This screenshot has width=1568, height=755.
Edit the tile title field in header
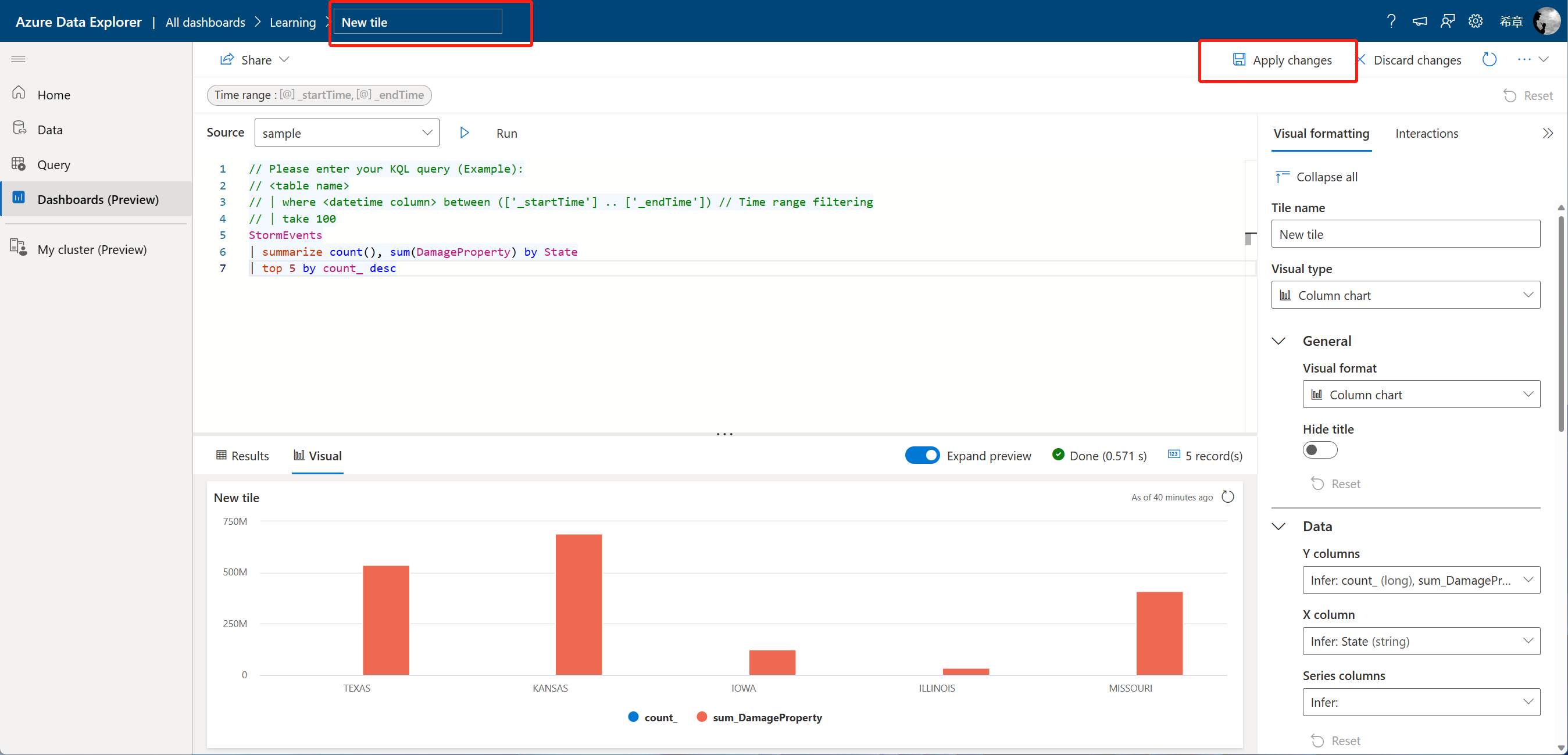pyautogui.click(x=417, y=22)
